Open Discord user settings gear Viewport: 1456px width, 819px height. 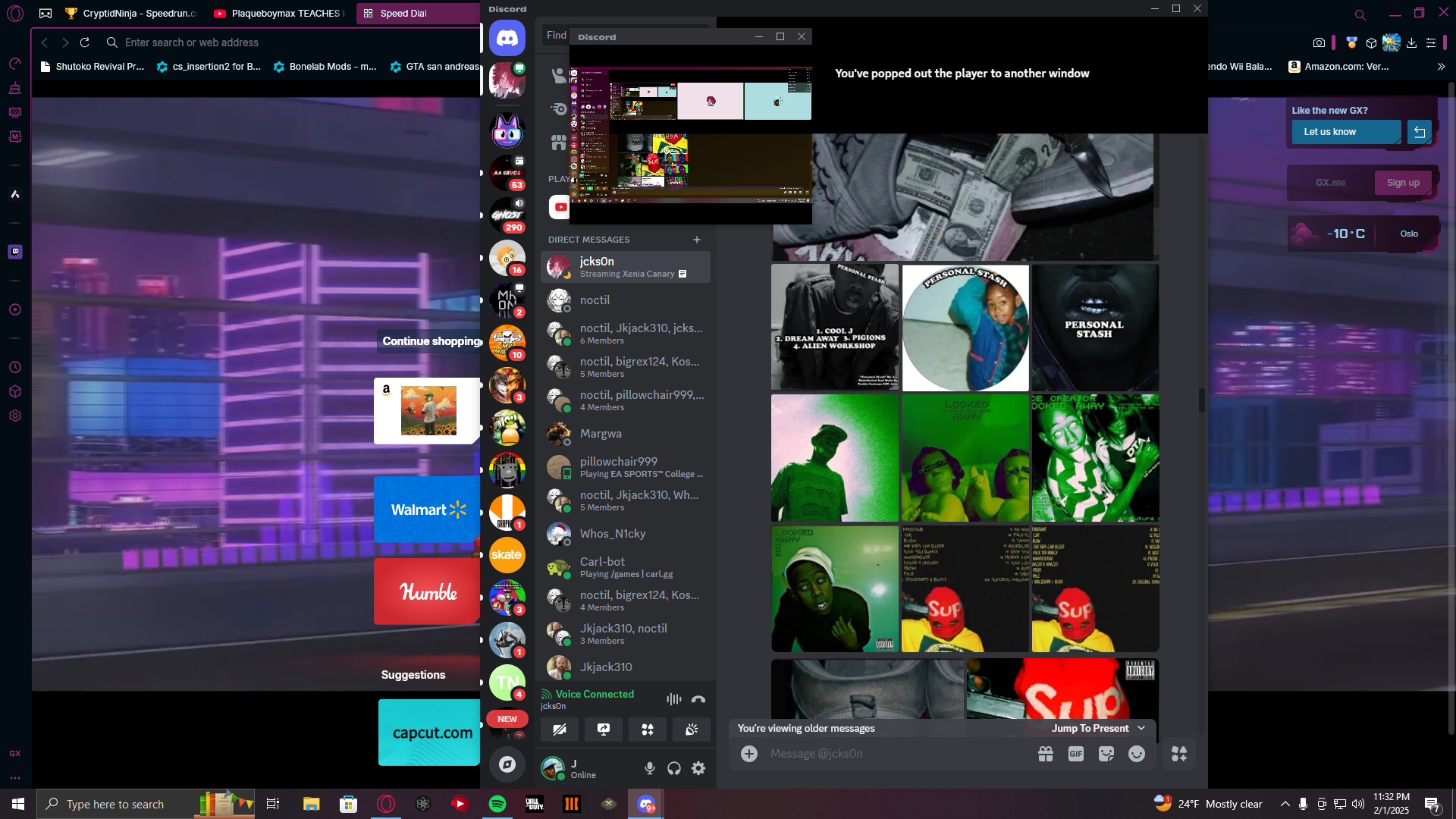click(698, 768)
